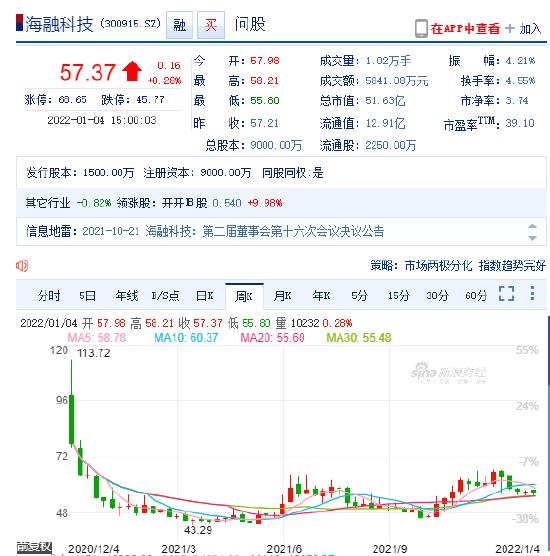Image resolution: width=550 pixels, height=556 pixels.
Task: Switch to the 月K chart tab
Action: [282, 295]
